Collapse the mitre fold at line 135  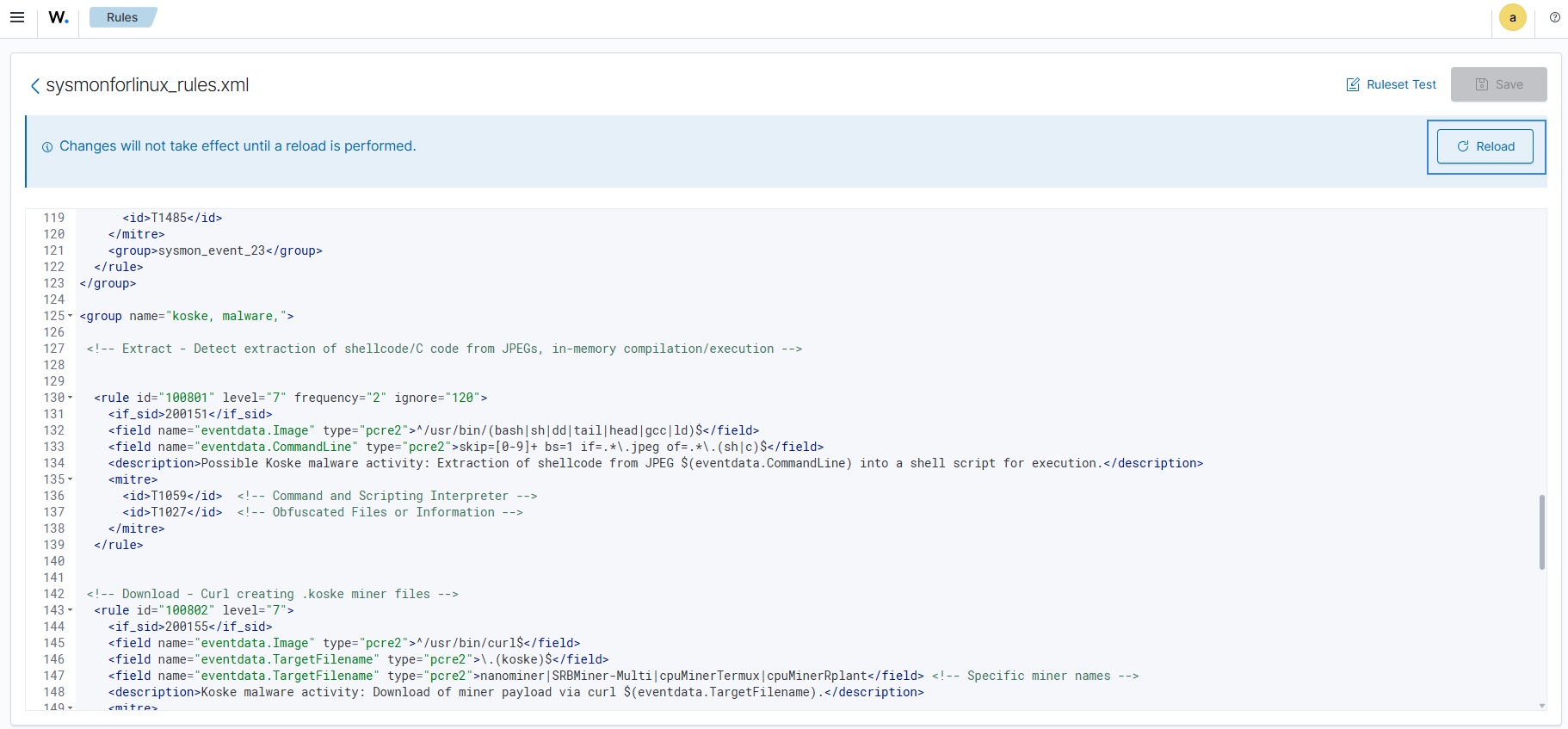click(x=71, y=479)
